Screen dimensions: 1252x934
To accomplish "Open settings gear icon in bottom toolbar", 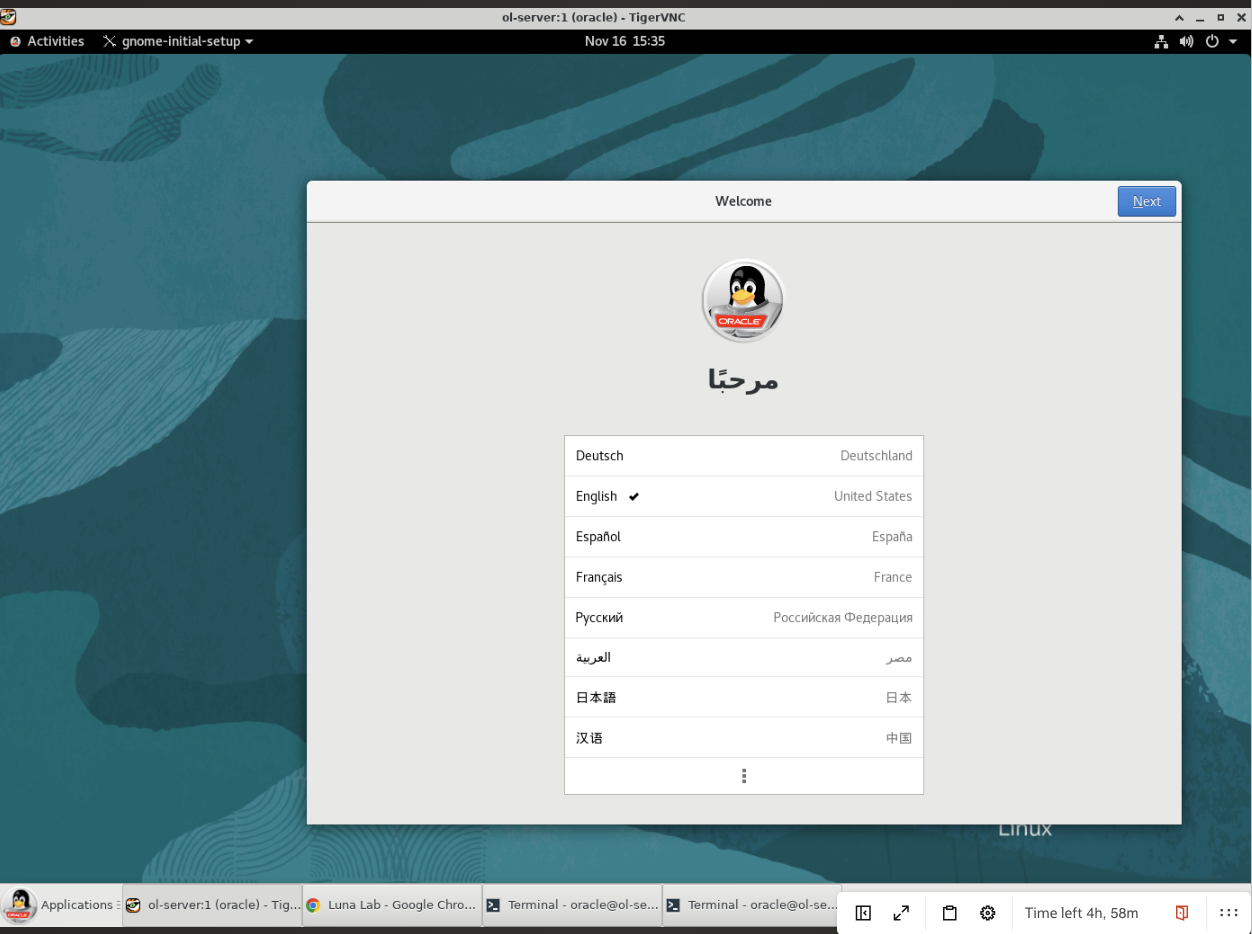I will coord(988,913).
